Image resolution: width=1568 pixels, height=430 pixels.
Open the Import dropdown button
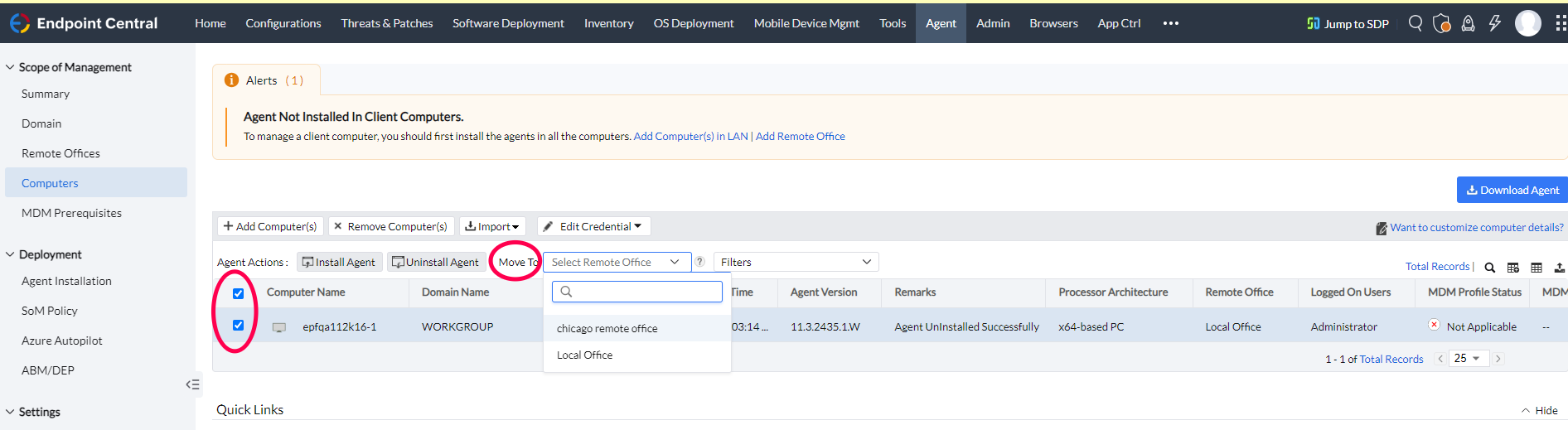coord(492,226)
